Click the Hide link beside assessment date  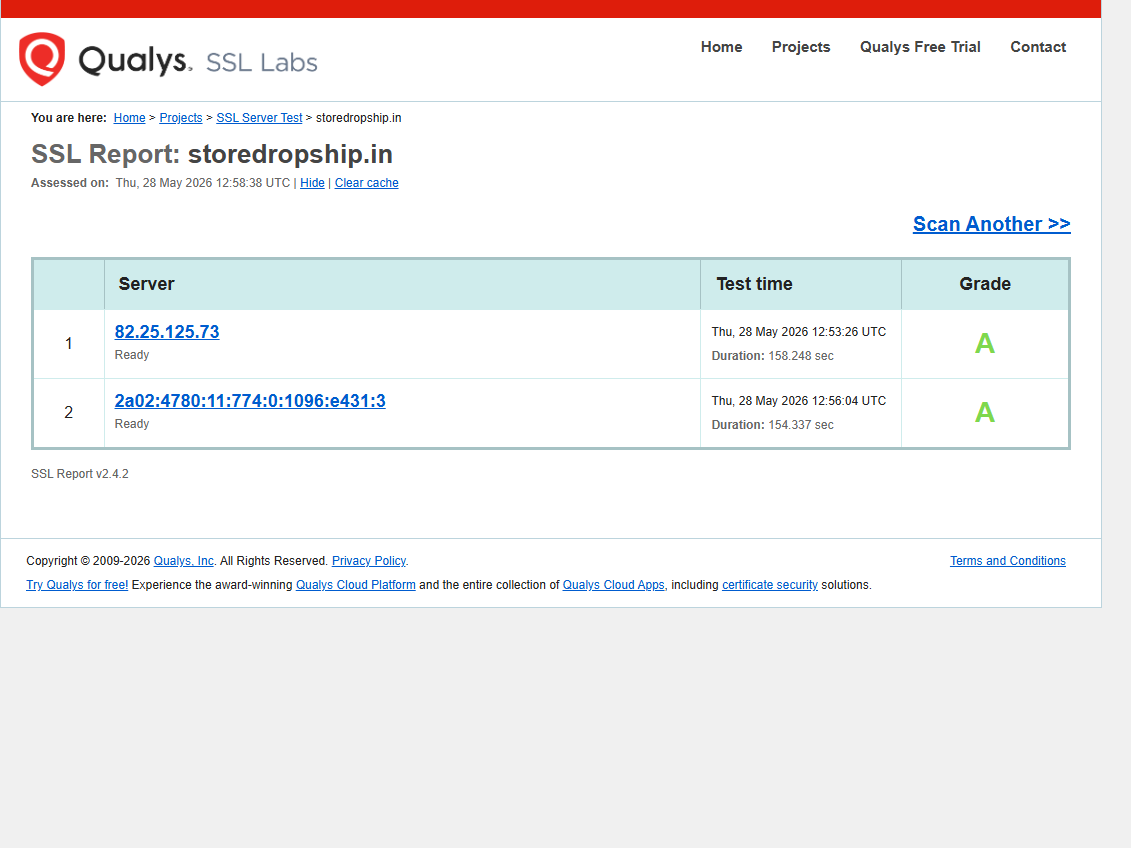pos(312,183)
